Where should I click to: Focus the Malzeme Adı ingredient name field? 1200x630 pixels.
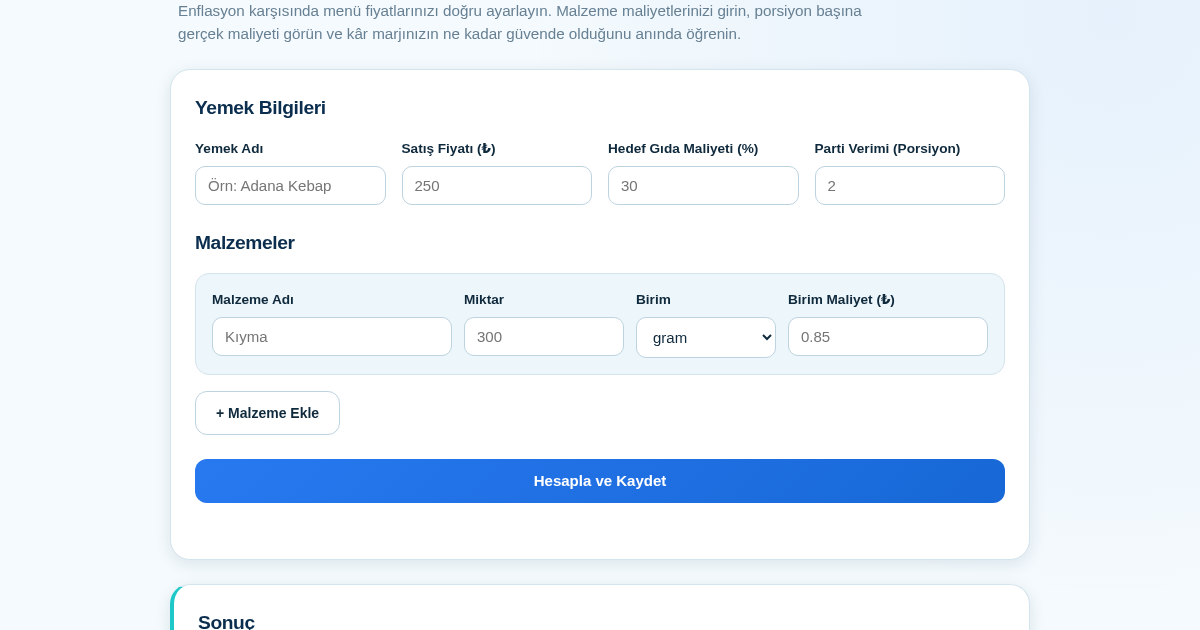tap(332, 336)
